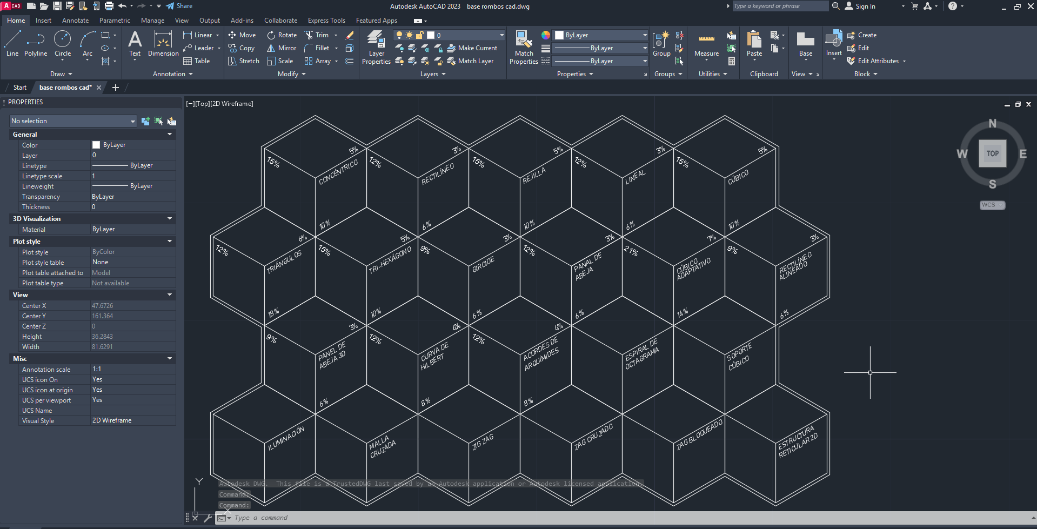Image resolution: width=1037 pixels, height=529 pixels.
Task: Click the Save icon in quick access toolbar
Action: click(57, 6)
